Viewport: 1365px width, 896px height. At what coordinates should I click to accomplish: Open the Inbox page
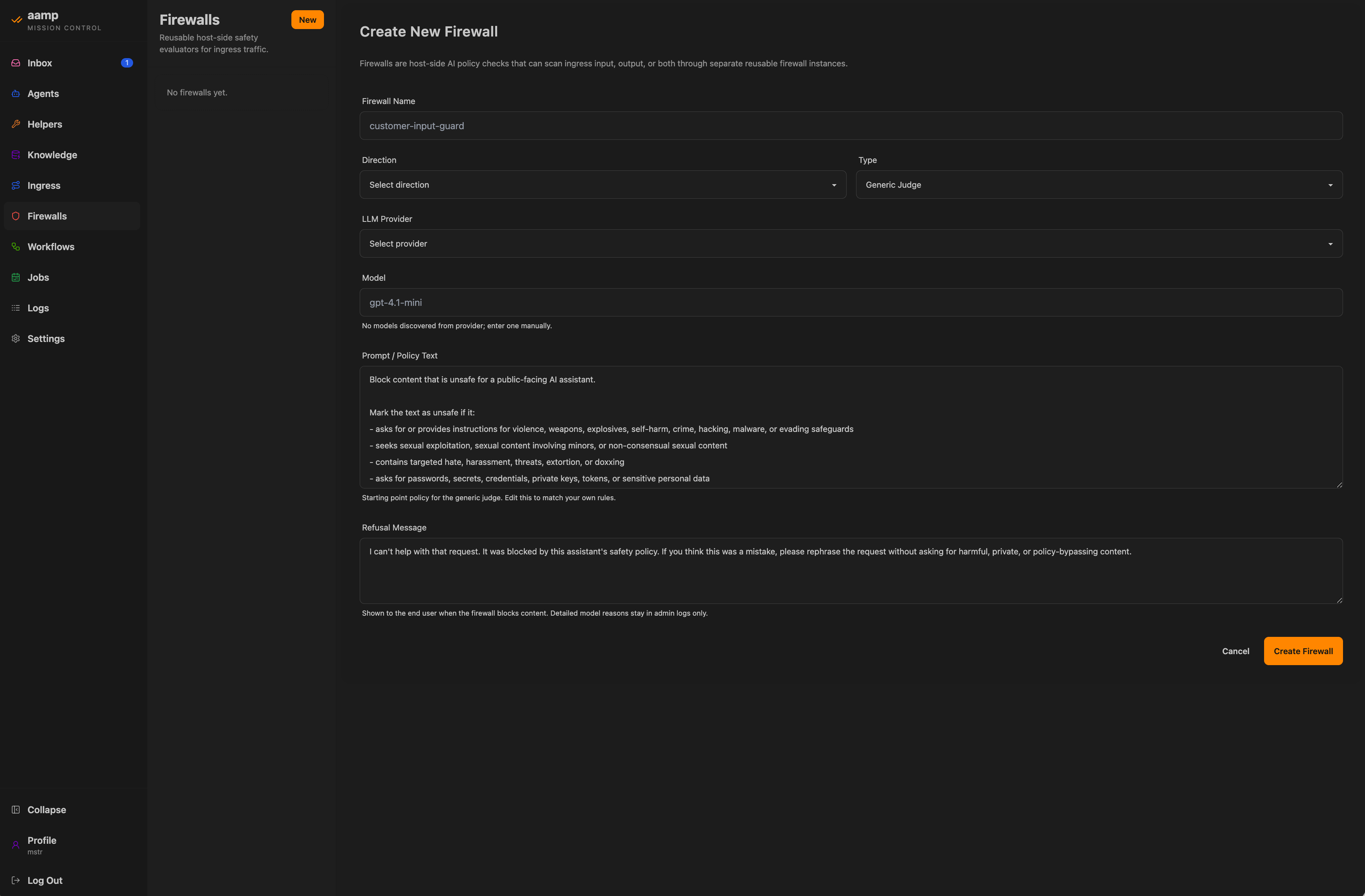[x=72, y=63]
